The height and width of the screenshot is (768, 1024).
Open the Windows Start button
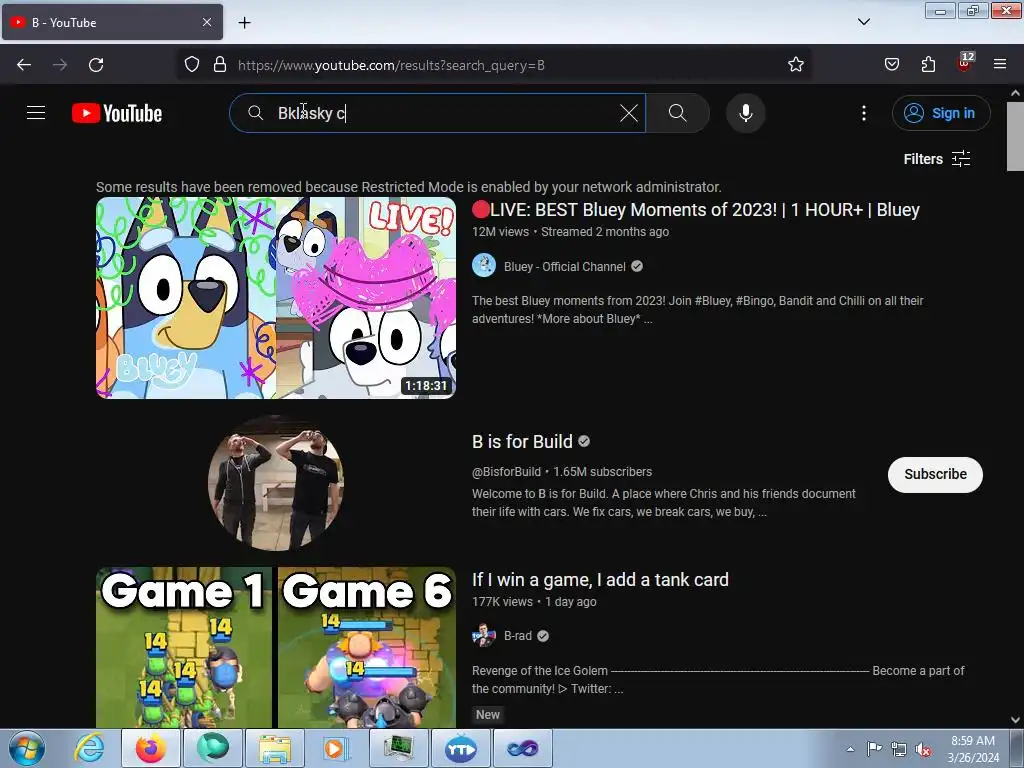pos(27,748)
